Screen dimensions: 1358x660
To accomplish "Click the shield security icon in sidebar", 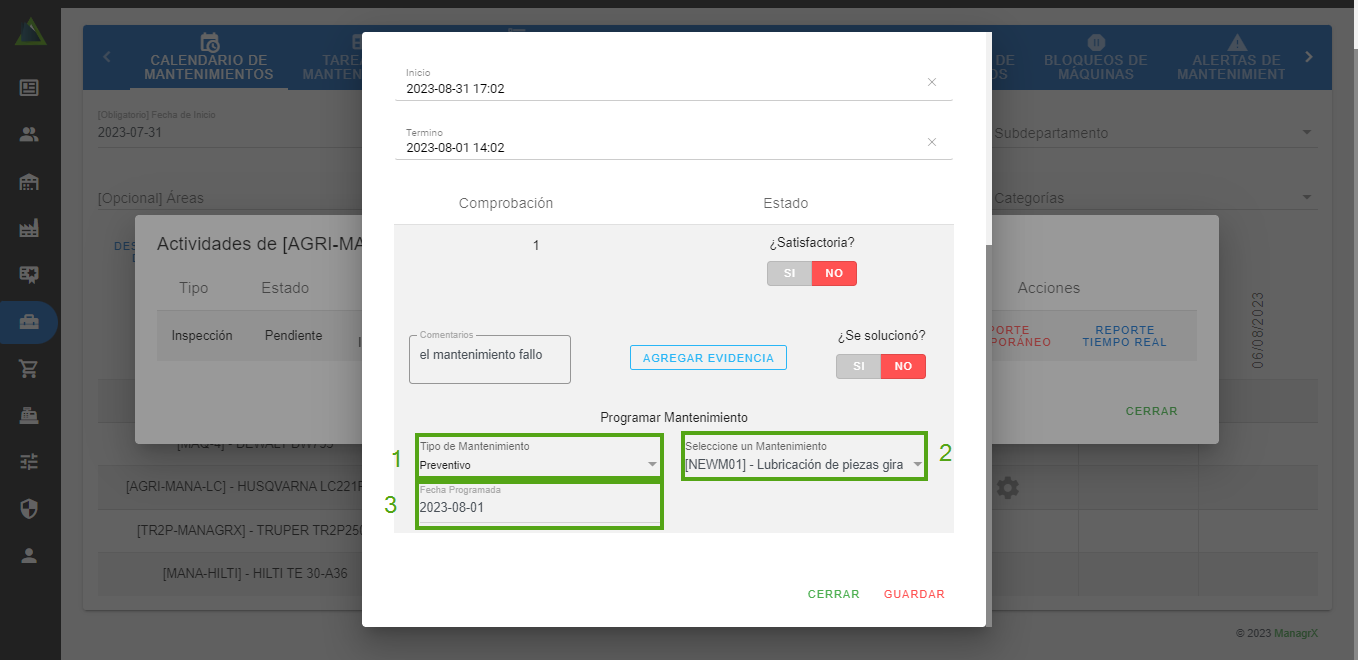I will [x=29, y=509].
